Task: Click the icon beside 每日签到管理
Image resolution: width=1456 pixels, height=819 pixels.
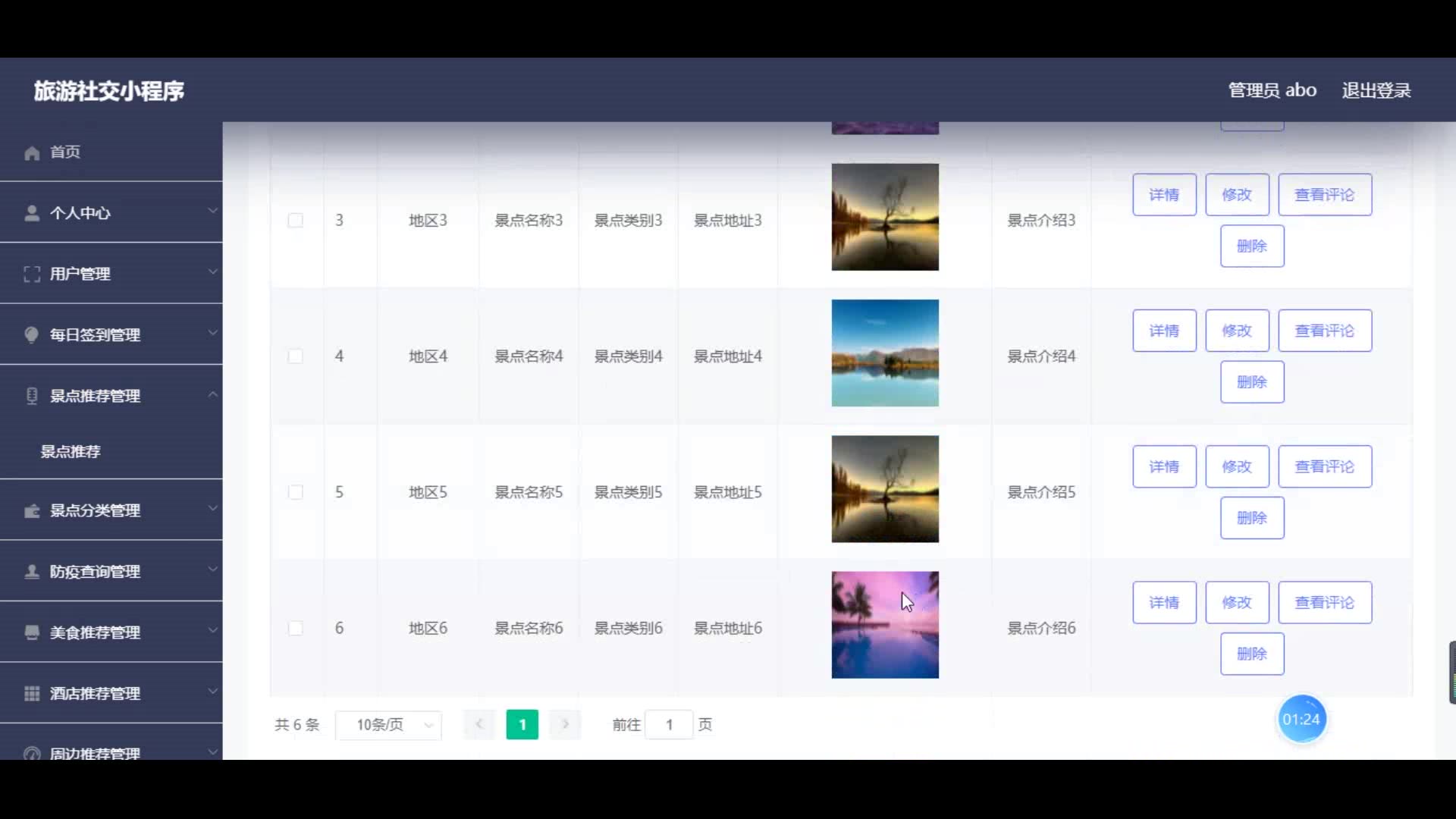Action: (32, 334)
